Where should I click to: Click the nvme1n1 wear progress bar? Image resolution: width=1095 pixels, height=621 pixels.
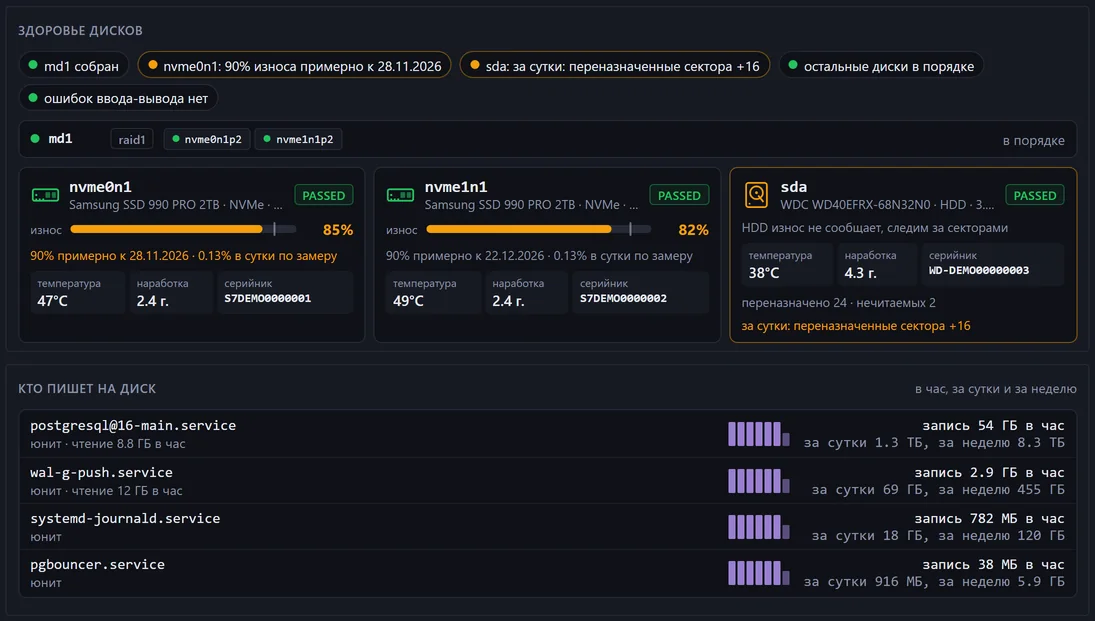pyautogui.click(x=538, y=229)
